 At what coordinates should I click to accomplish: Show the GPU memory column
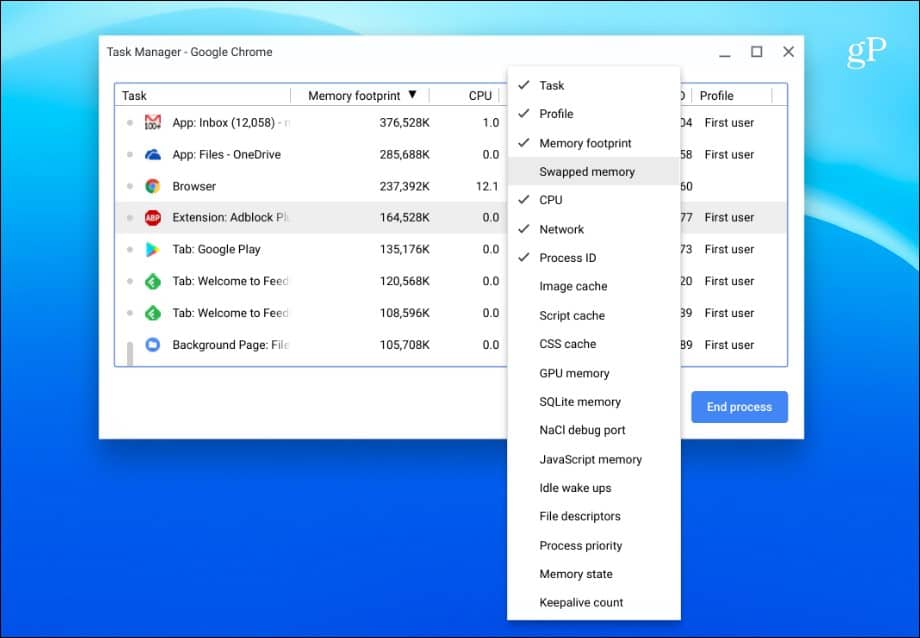[594, 373]
